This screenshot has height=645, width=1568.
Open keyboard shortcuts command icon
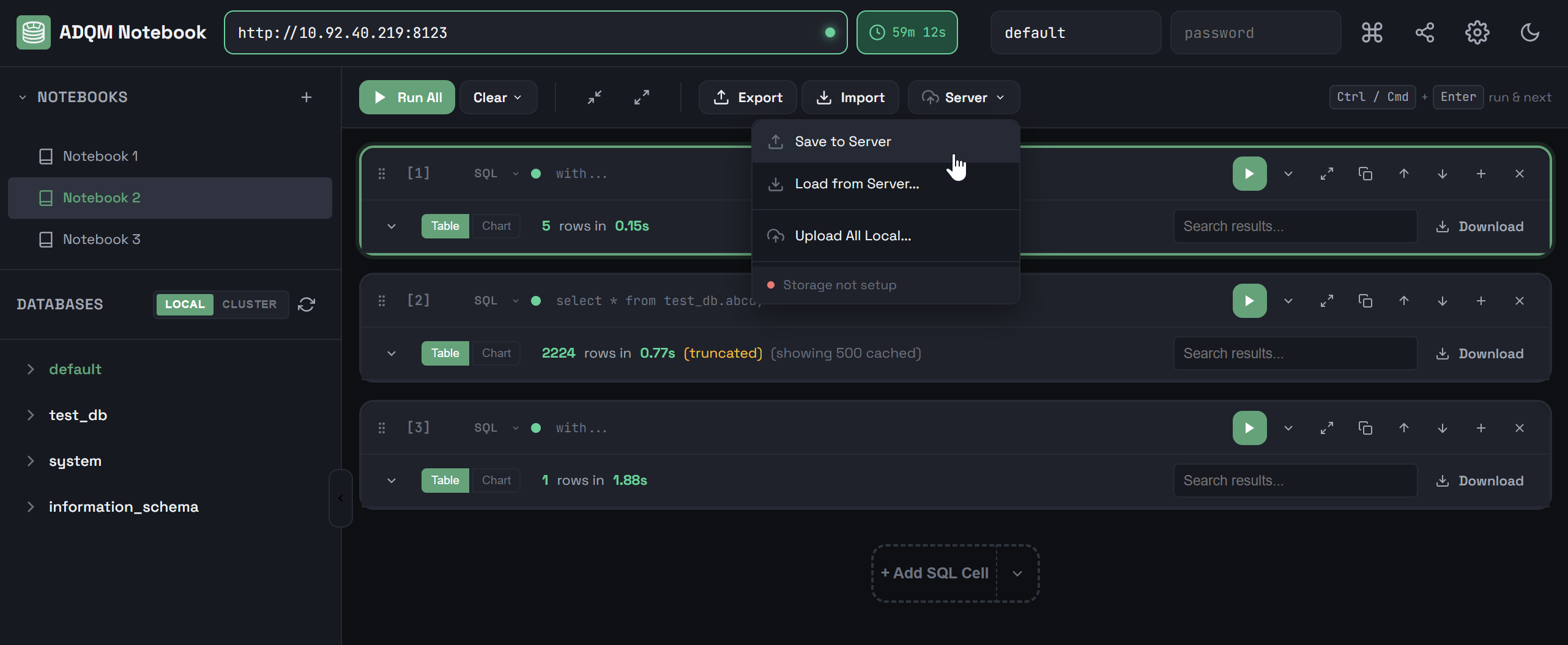point(1372,32)
